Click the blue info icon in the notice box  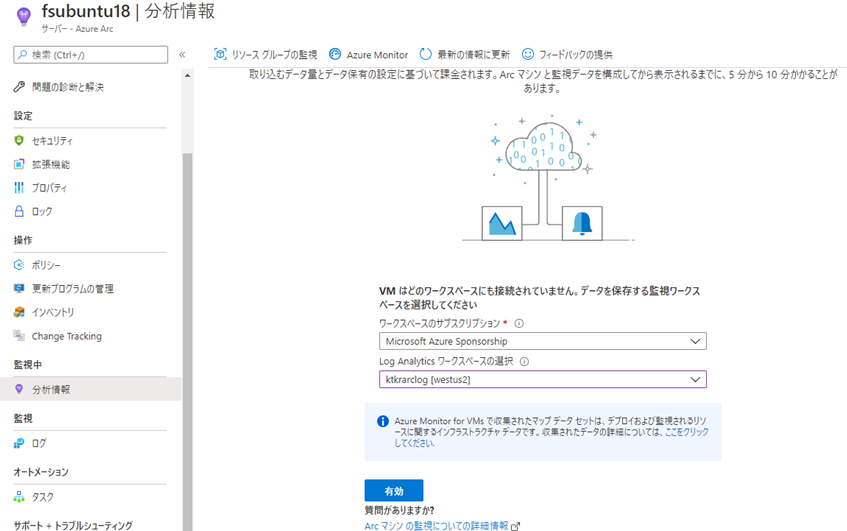pos(382,421)
